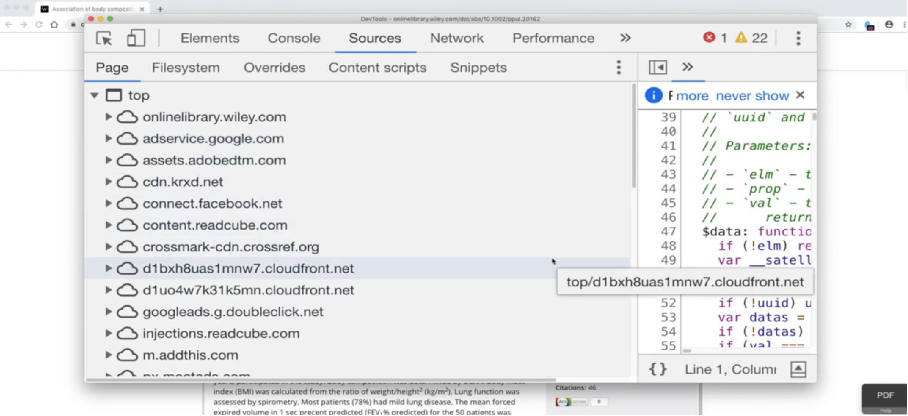This screenshot has height=416, width=908.
Task: Open the Snippets navigator tab
Action: [478, 68]
